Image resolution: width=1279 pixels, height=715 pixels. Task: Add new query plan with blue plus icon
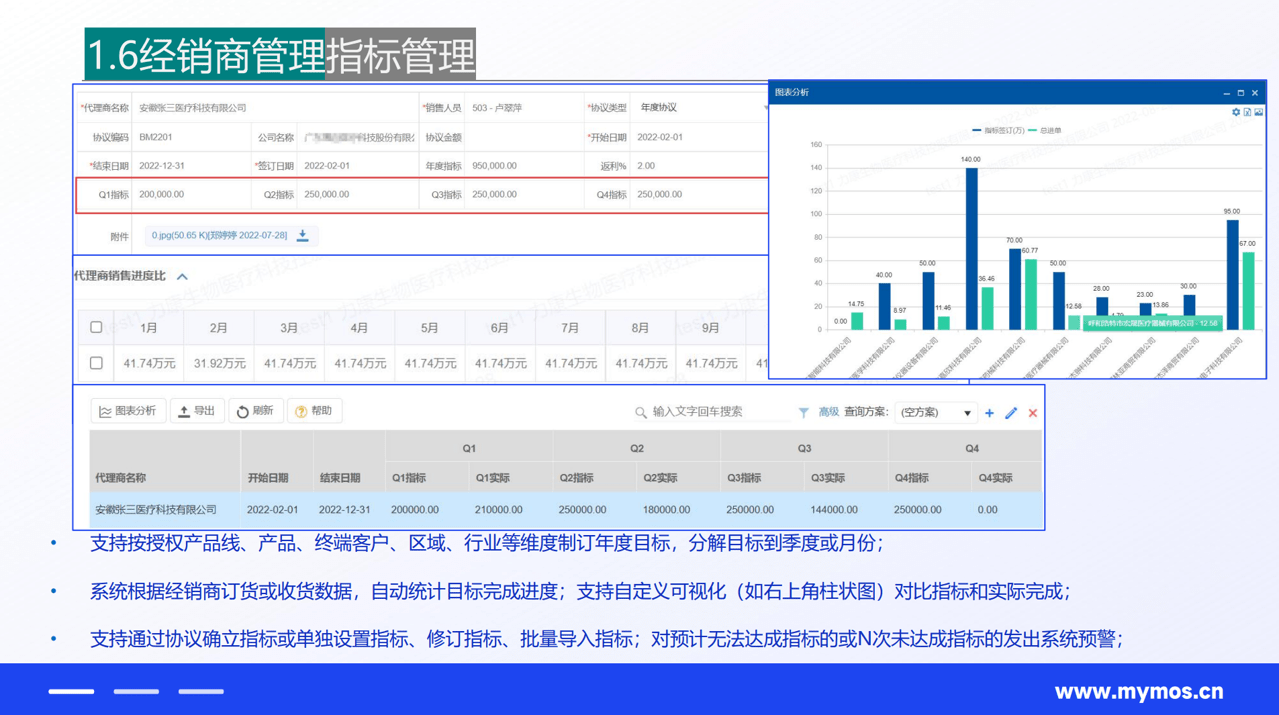pyautogui.click(x=990, y=412)
